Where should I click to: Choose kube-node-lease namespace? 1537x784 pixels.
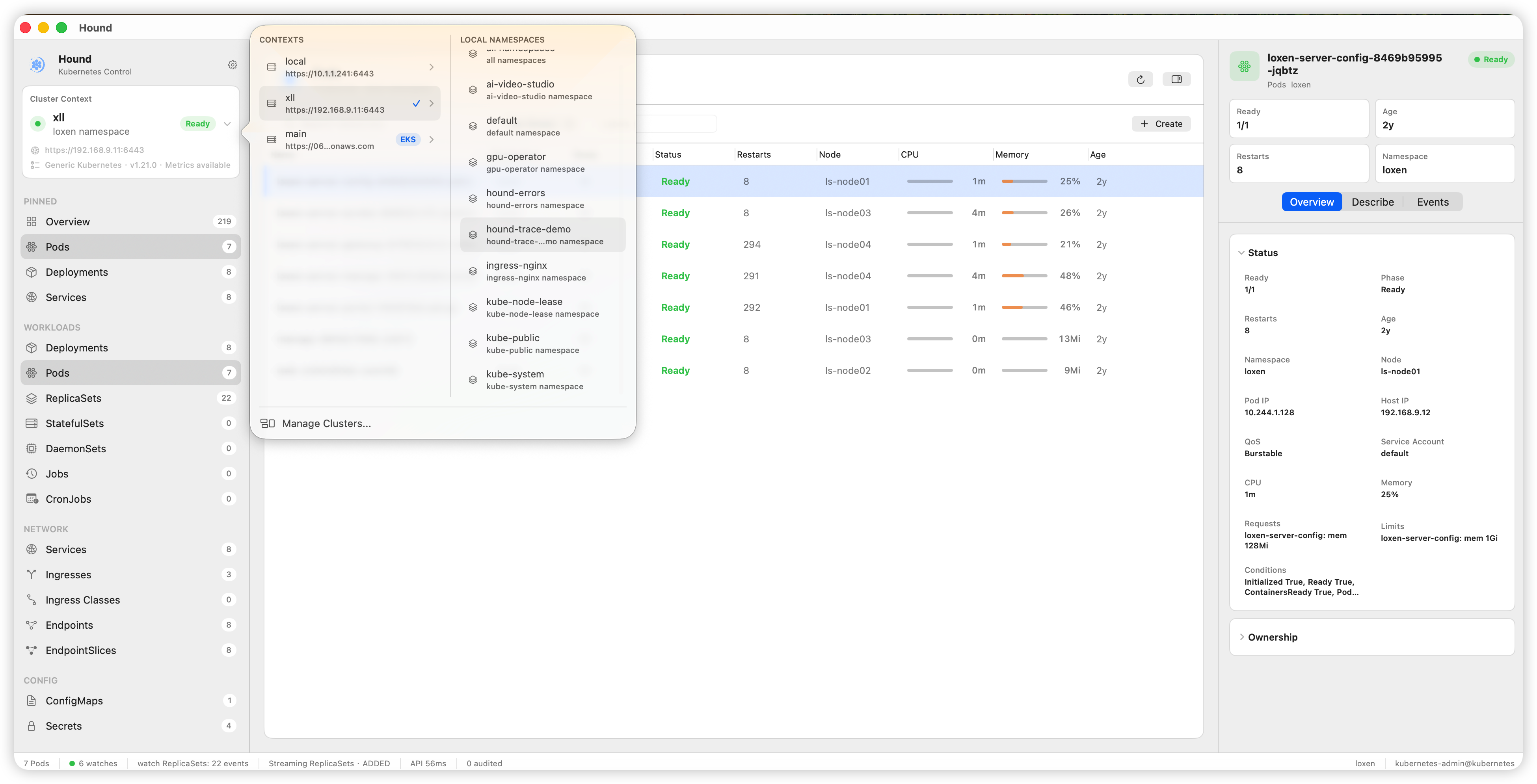542,307
